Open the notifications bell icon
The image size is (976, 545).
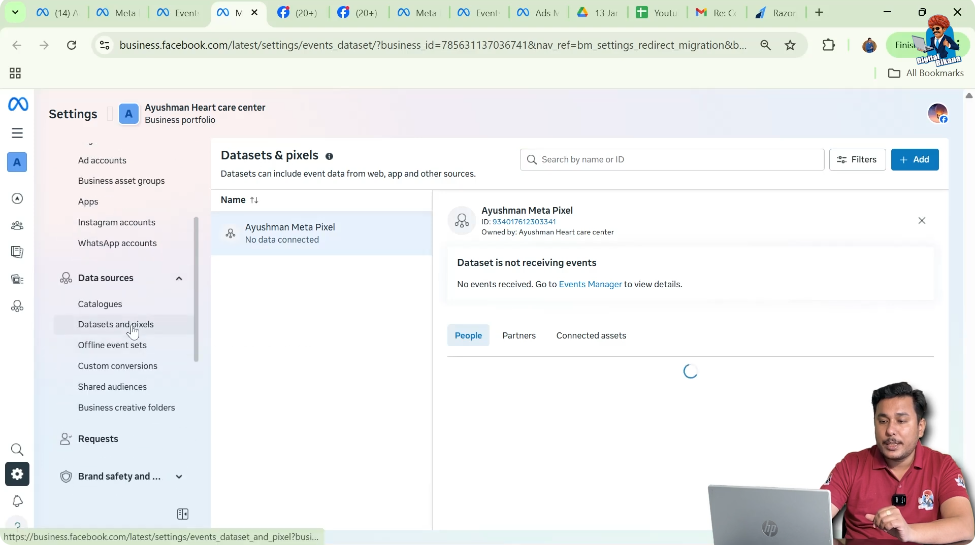[17, 501]
